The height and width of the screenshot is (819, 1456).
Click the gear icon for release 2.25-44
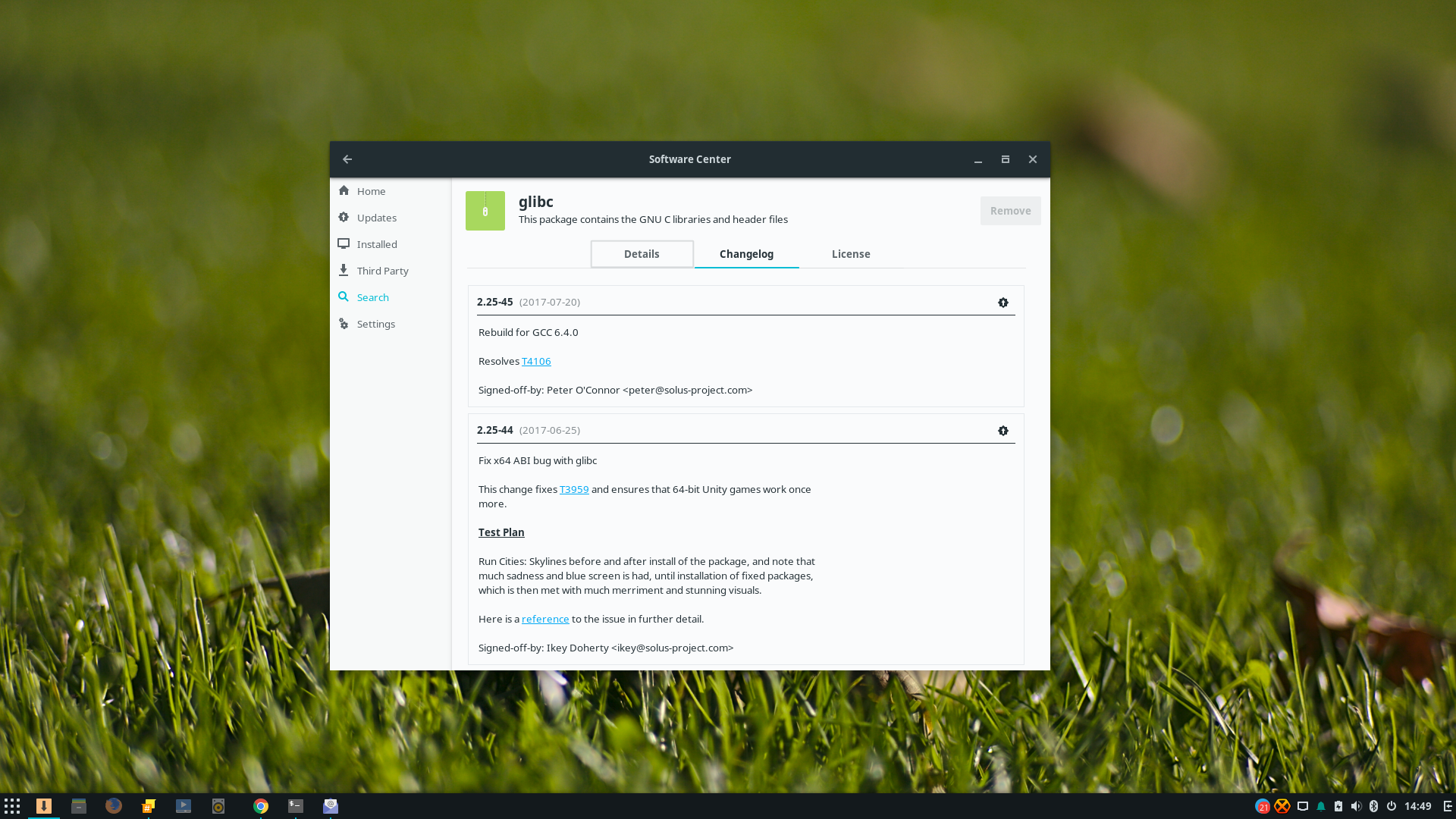click(x=1003, y=431)
